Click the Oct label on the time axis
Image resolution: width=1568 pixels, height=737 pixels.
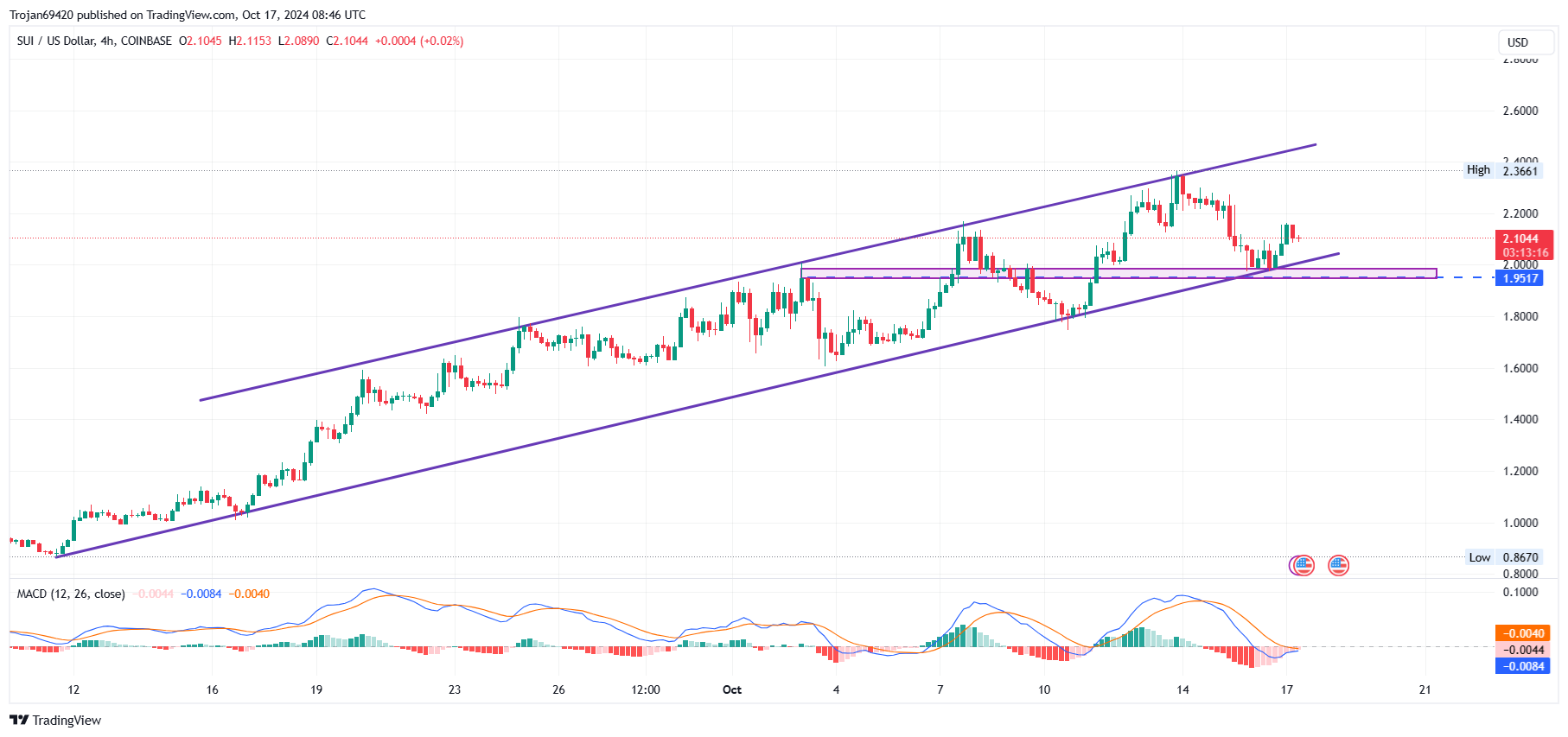731,689
